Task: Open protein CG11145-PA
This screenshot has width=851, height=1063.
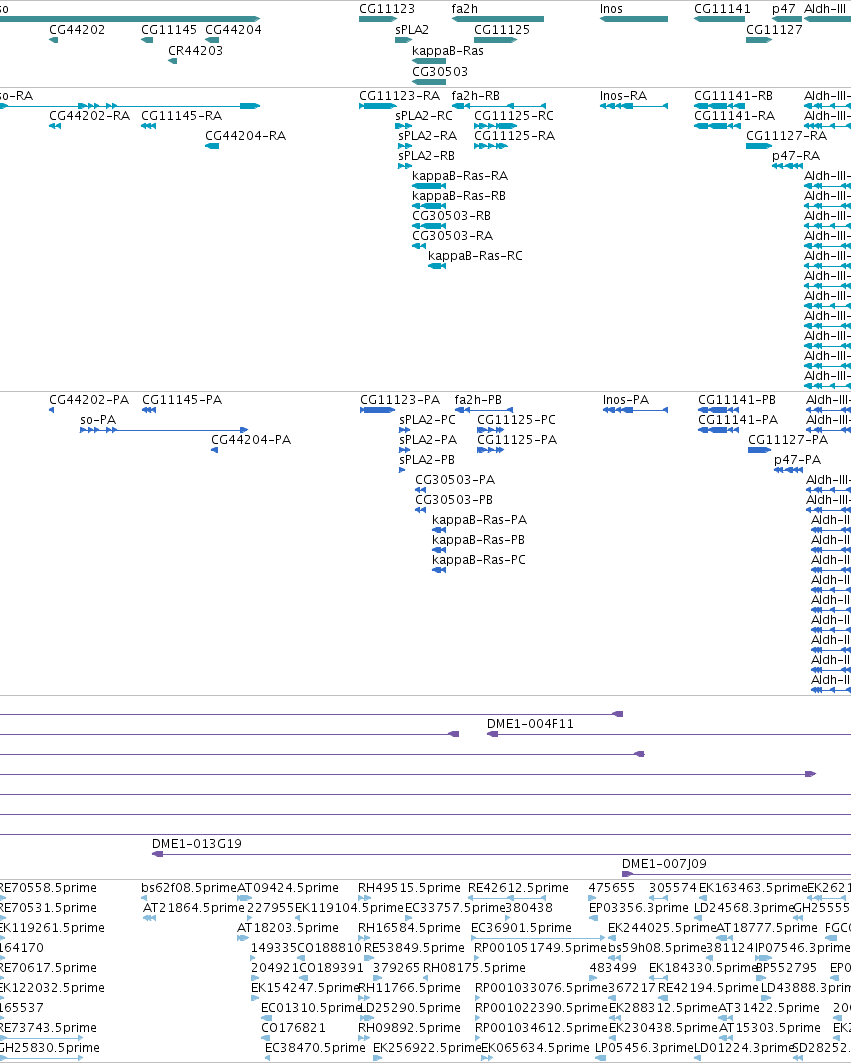Action: 182,400
